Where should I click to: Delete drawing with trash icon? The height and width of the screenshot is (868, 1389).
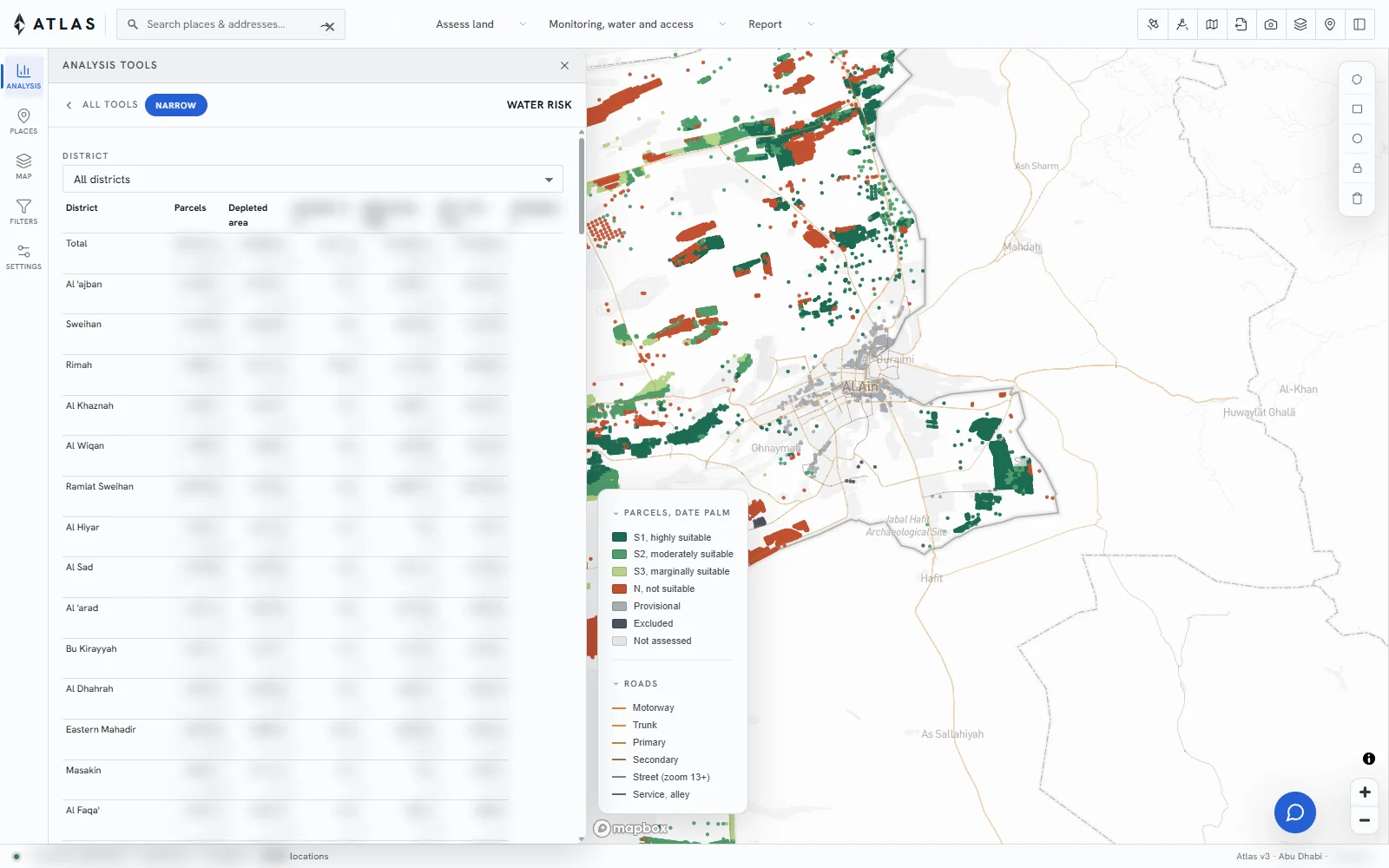point(1357,199)
